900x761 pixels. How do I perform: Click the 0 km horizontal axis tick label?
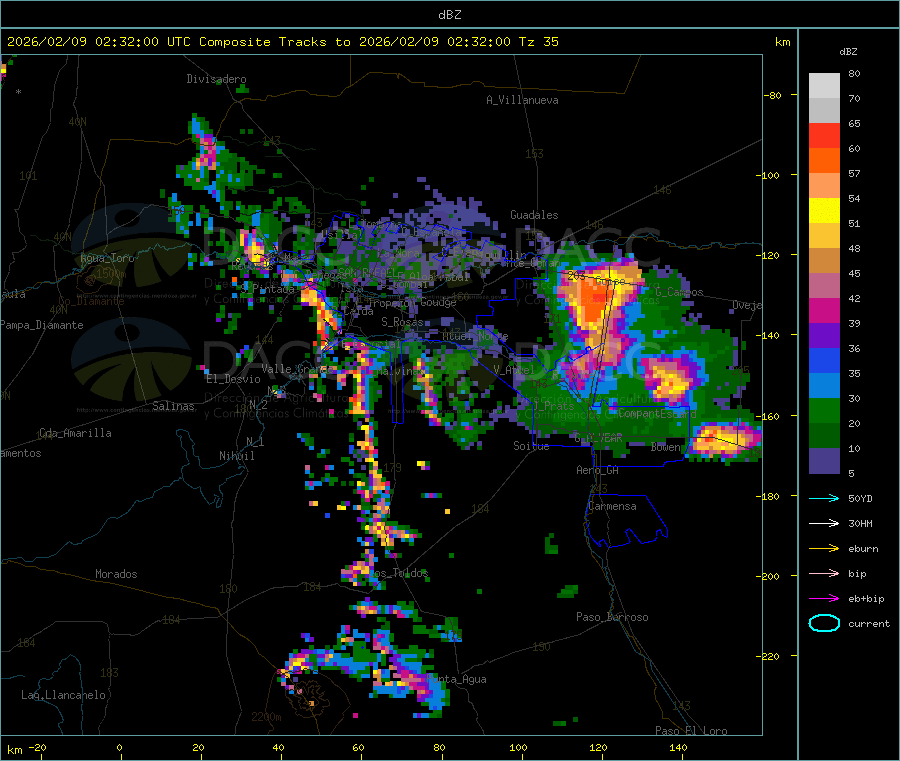point(119,747)
